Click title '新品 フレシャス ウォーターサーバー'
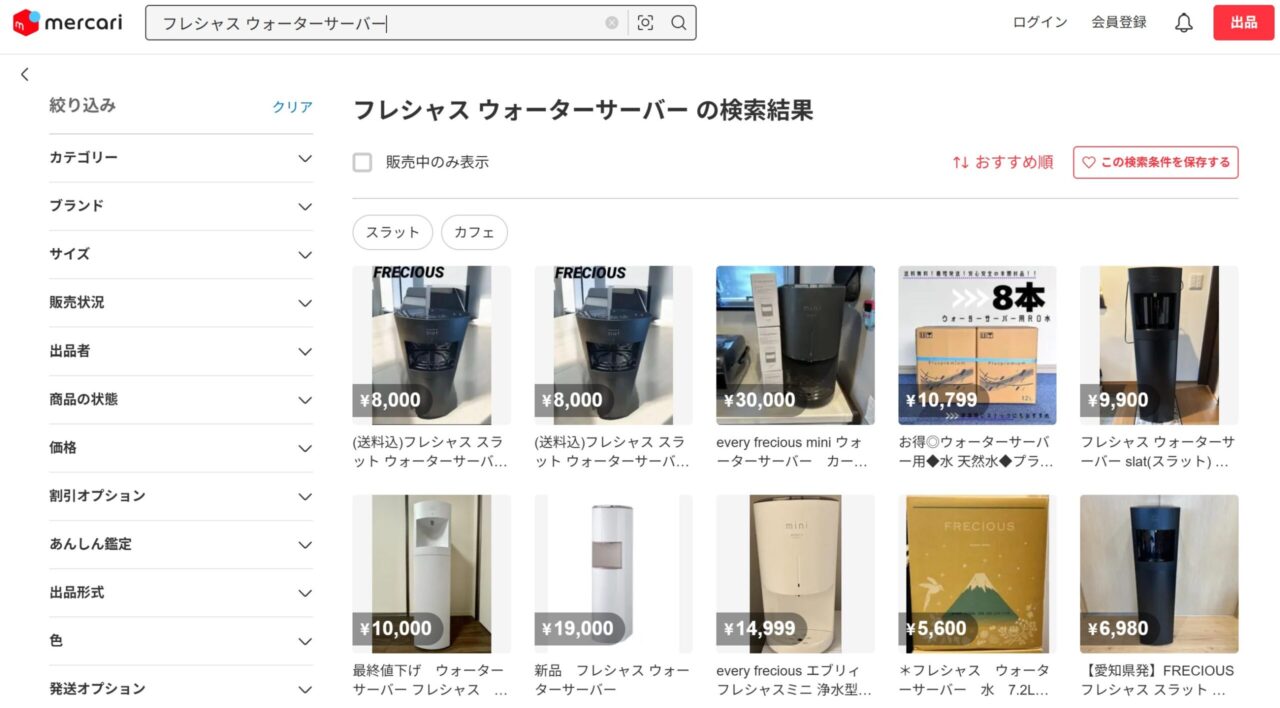Image resolution: width=1280 pixels, height=708 pixels. click(612, 680)
